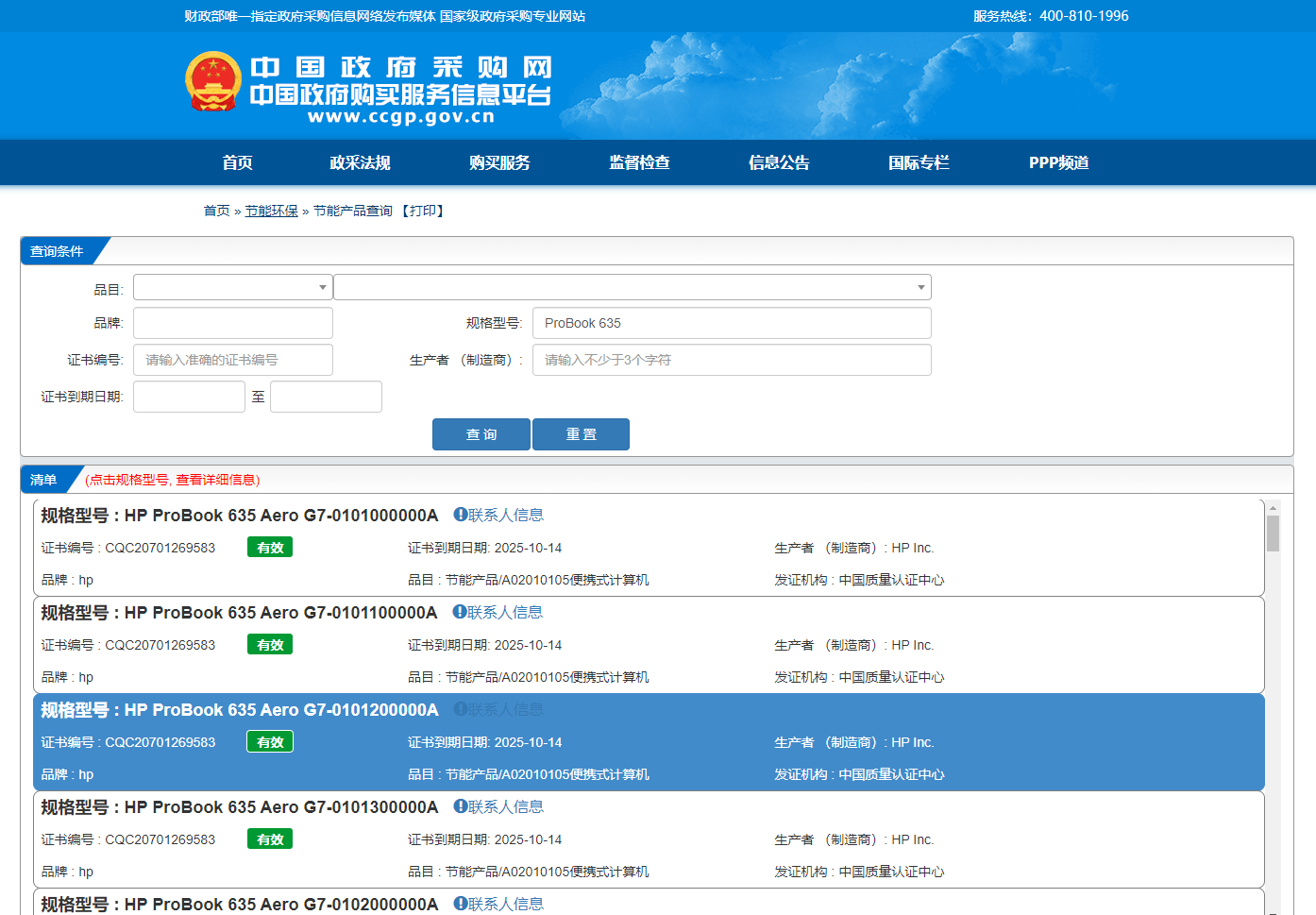The image size is (1316, 915).
Task: Select the 清单 list panel tab
Action: 45,480
